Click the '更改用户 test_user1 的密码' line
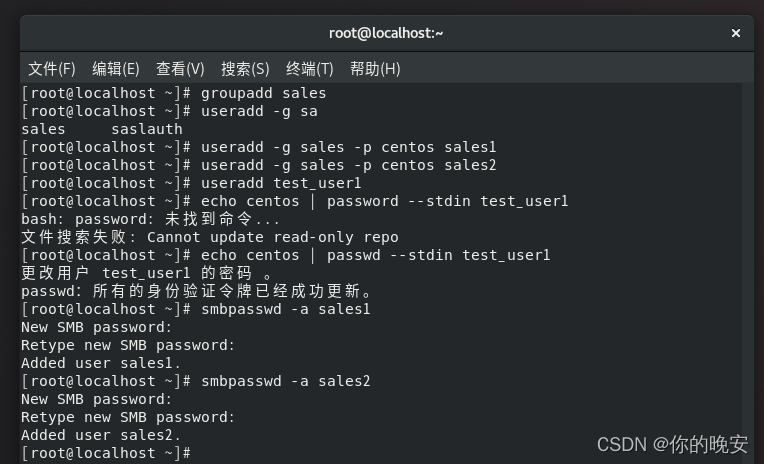 [142, 273]
